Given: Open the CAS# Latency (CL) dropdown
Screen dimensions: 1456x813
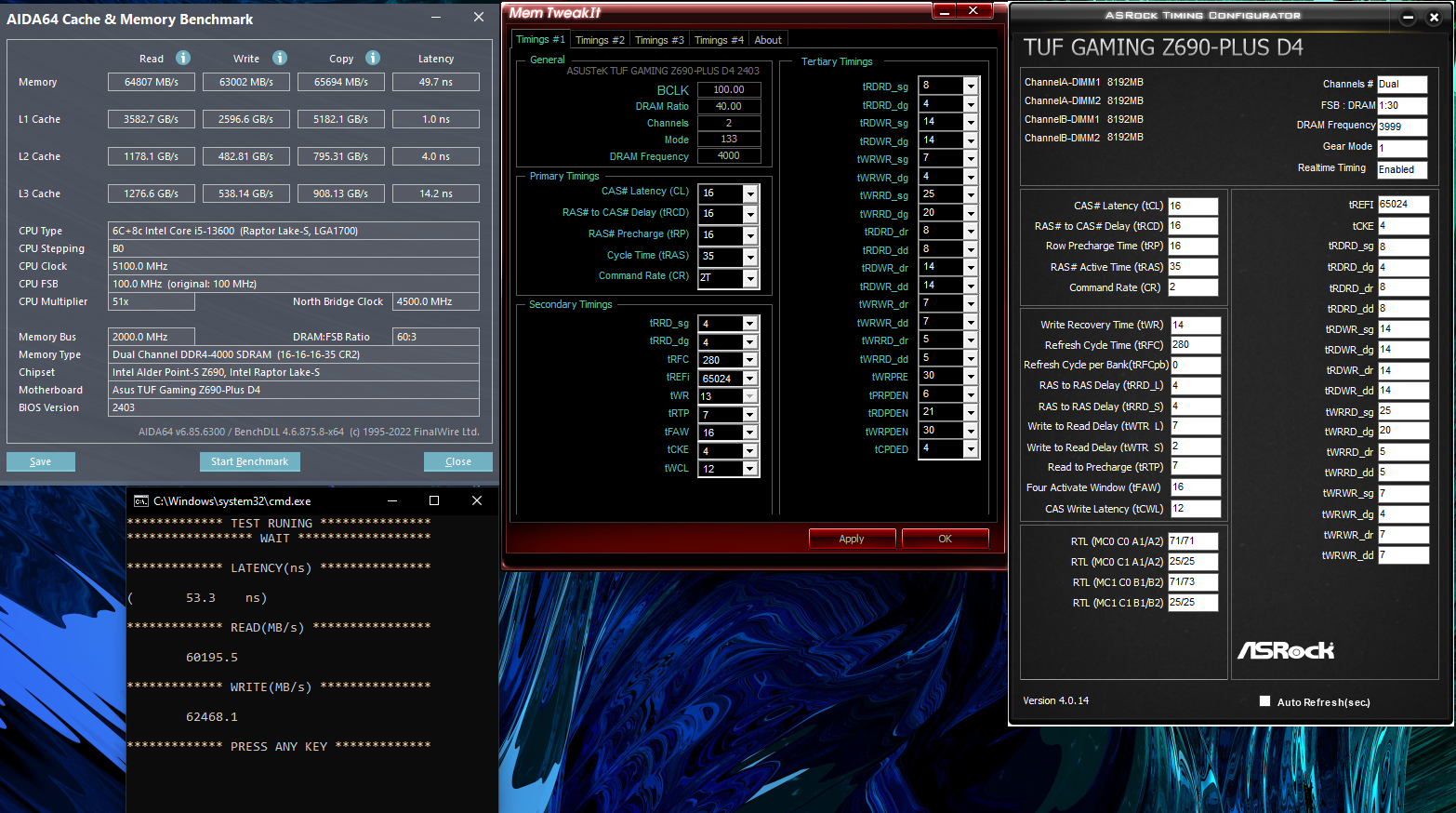Looking at the screenshot, I should point(750,193).
